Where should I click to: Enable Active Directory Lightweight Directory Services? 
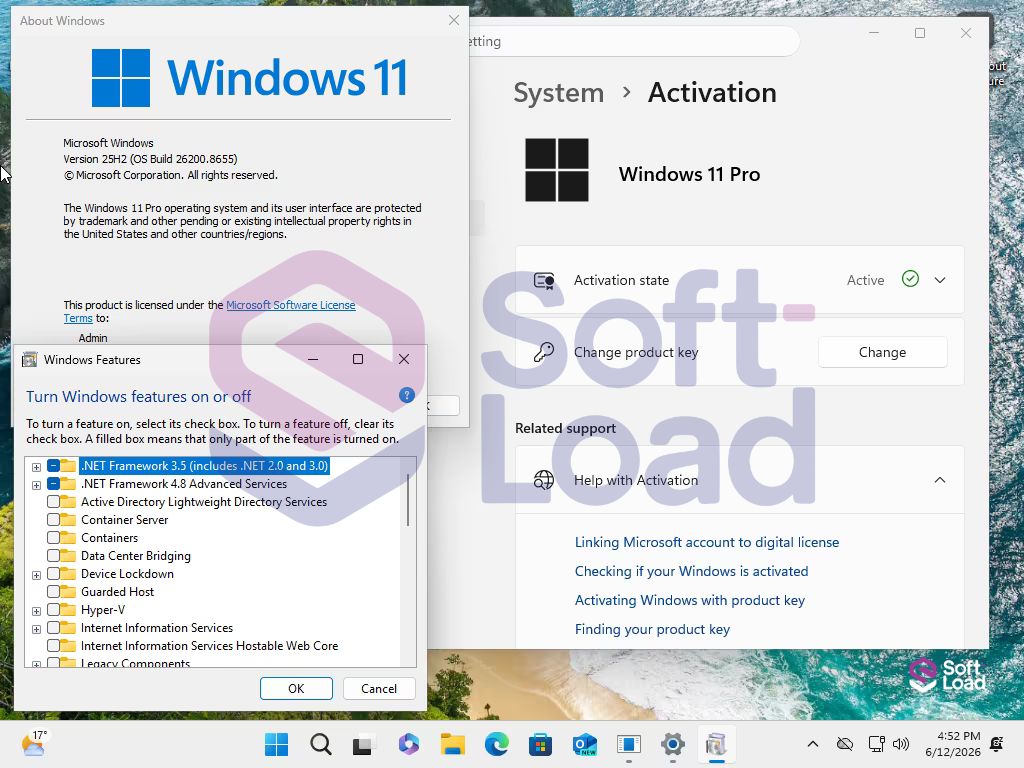tap(54, 502)
